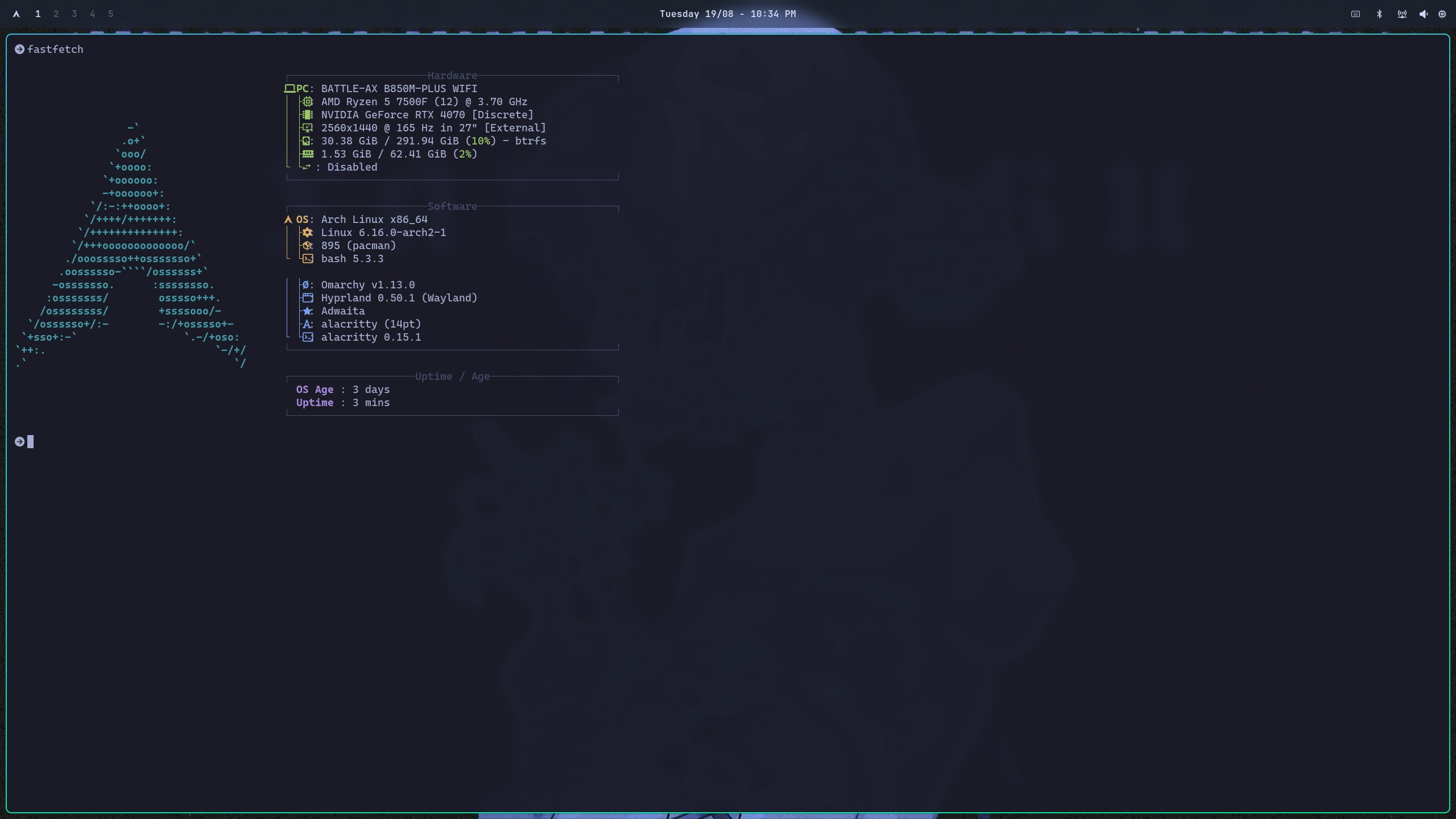The height and width of the screenshot is (819, 1456).
Task: Click the package icon next to 895 (pacman)
Action: pos(307,246)
